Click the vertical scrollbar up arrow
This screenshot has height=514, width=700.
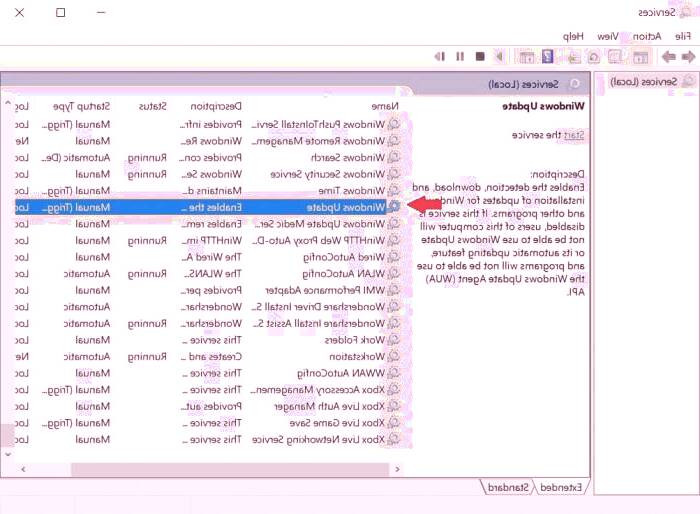pos(8,103)
